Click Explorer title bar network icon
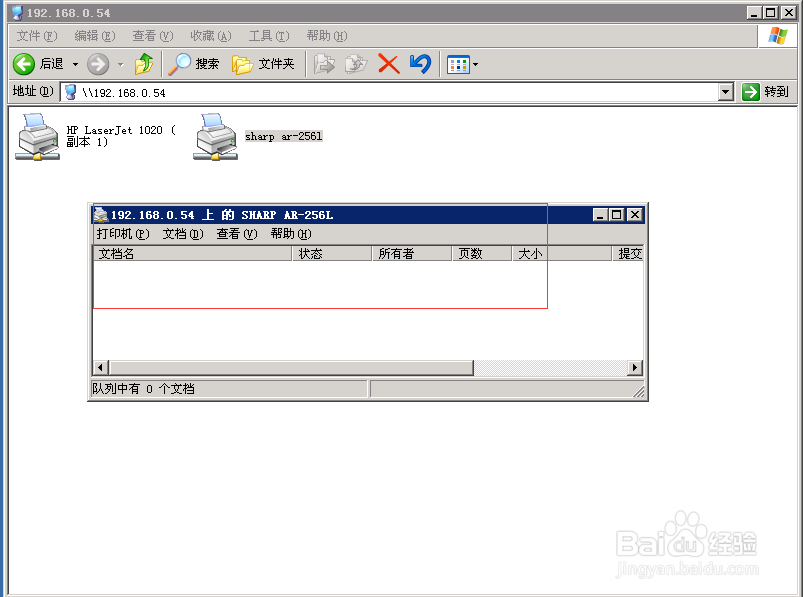 pyautogui.click(x=17, y=12)
